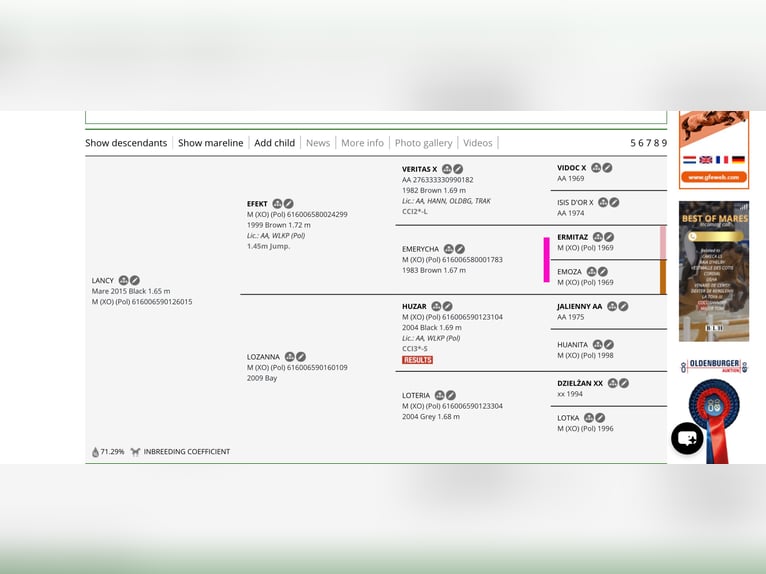
Task: Open pedigree icon next to VERITAS X
Action: tap(447, 170)
